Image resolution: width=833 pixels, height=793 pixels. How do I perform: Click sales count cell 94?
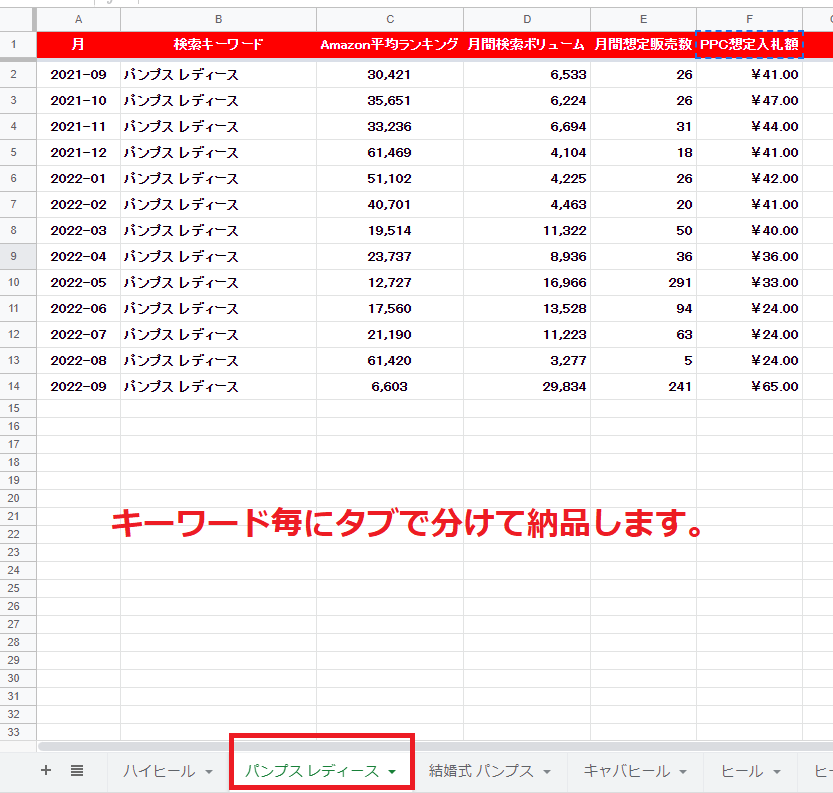[x=643, y=309]
